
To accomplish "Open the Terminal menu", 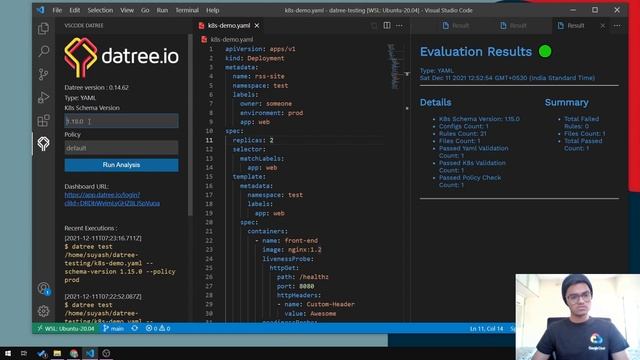I will coord(187,10).
